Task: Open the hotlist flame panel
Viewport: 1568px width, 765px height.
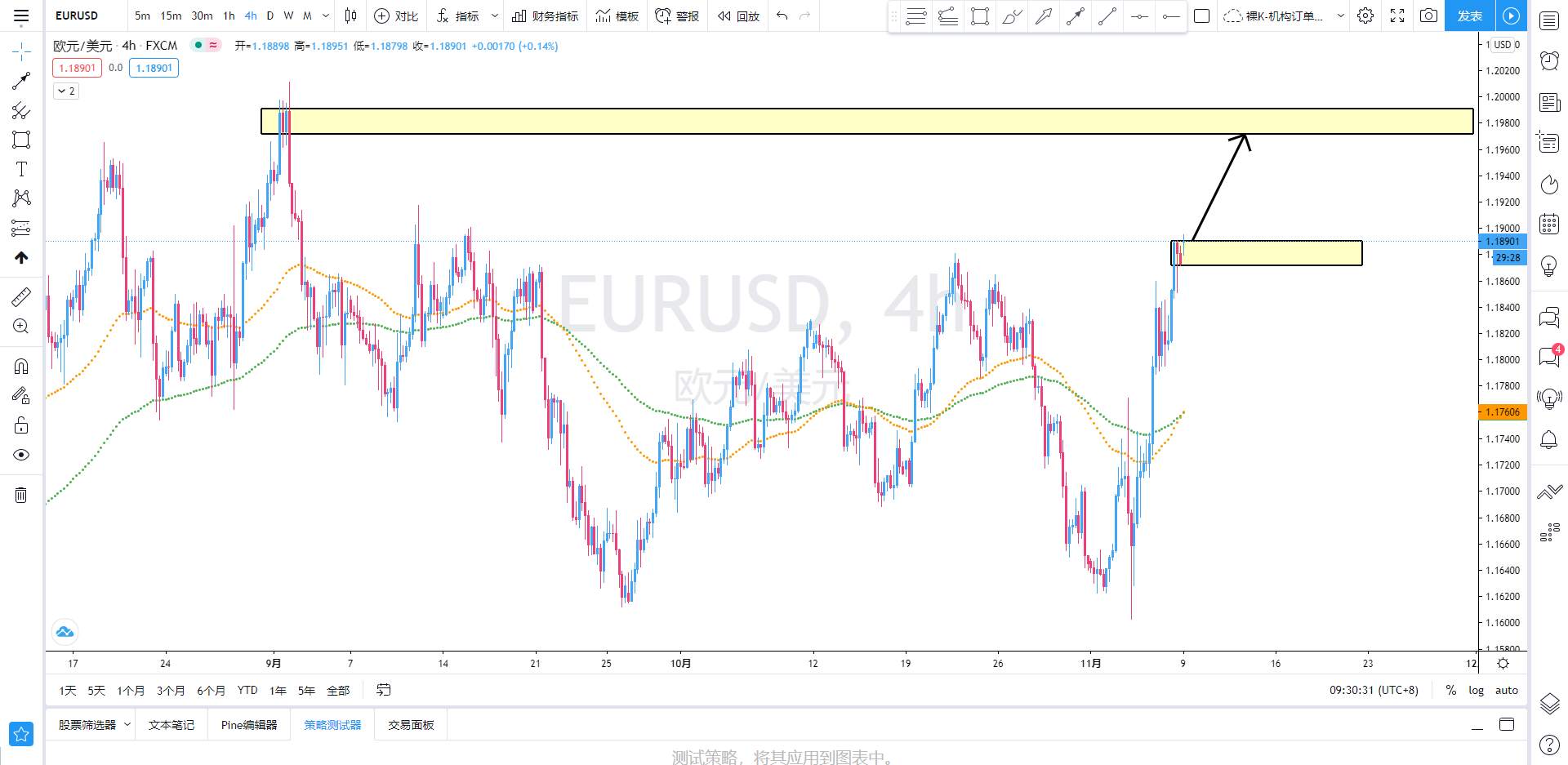Action: pos(1549,185)
